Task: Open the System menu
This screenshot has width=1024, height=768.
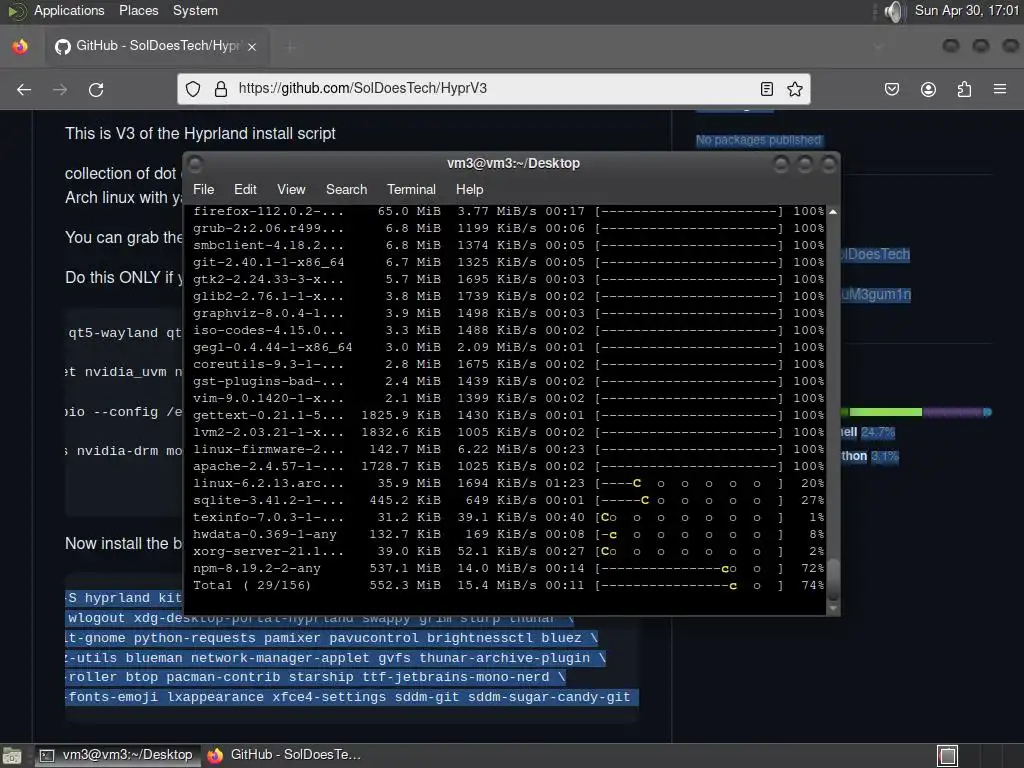Action: coord(195,10)
